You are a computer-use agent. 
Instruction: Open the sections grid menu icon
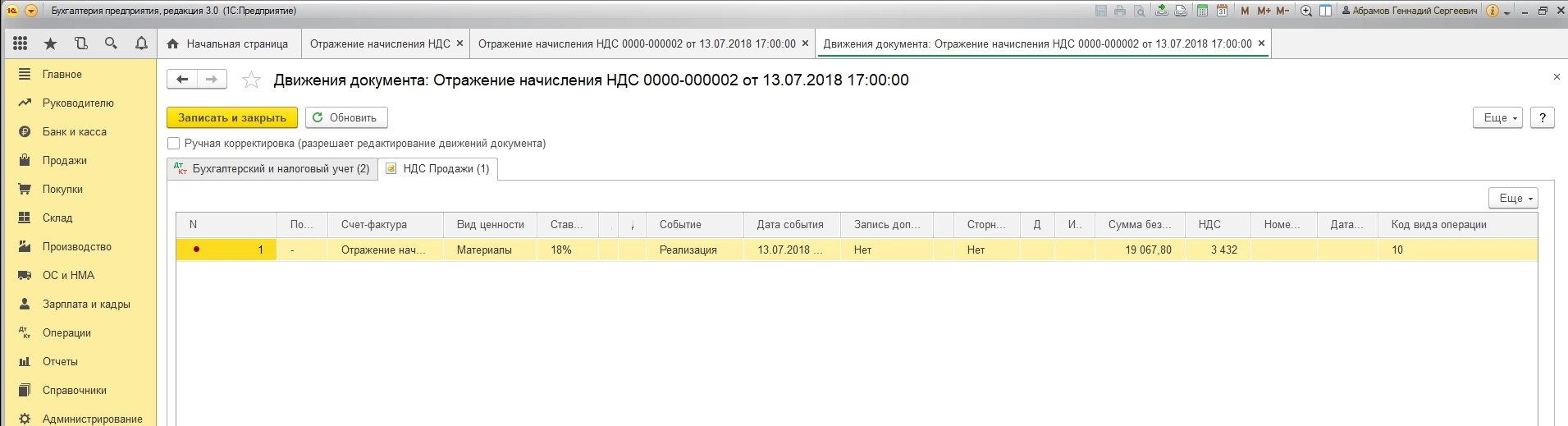click(21, 44)
